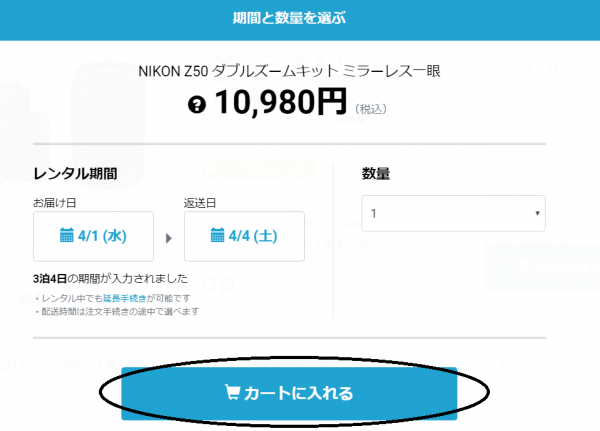The width and height of the screenshot is (600, 431).
Task: Click the 期間と数量を選ぶ header title
Action: [x=289, y=18]
